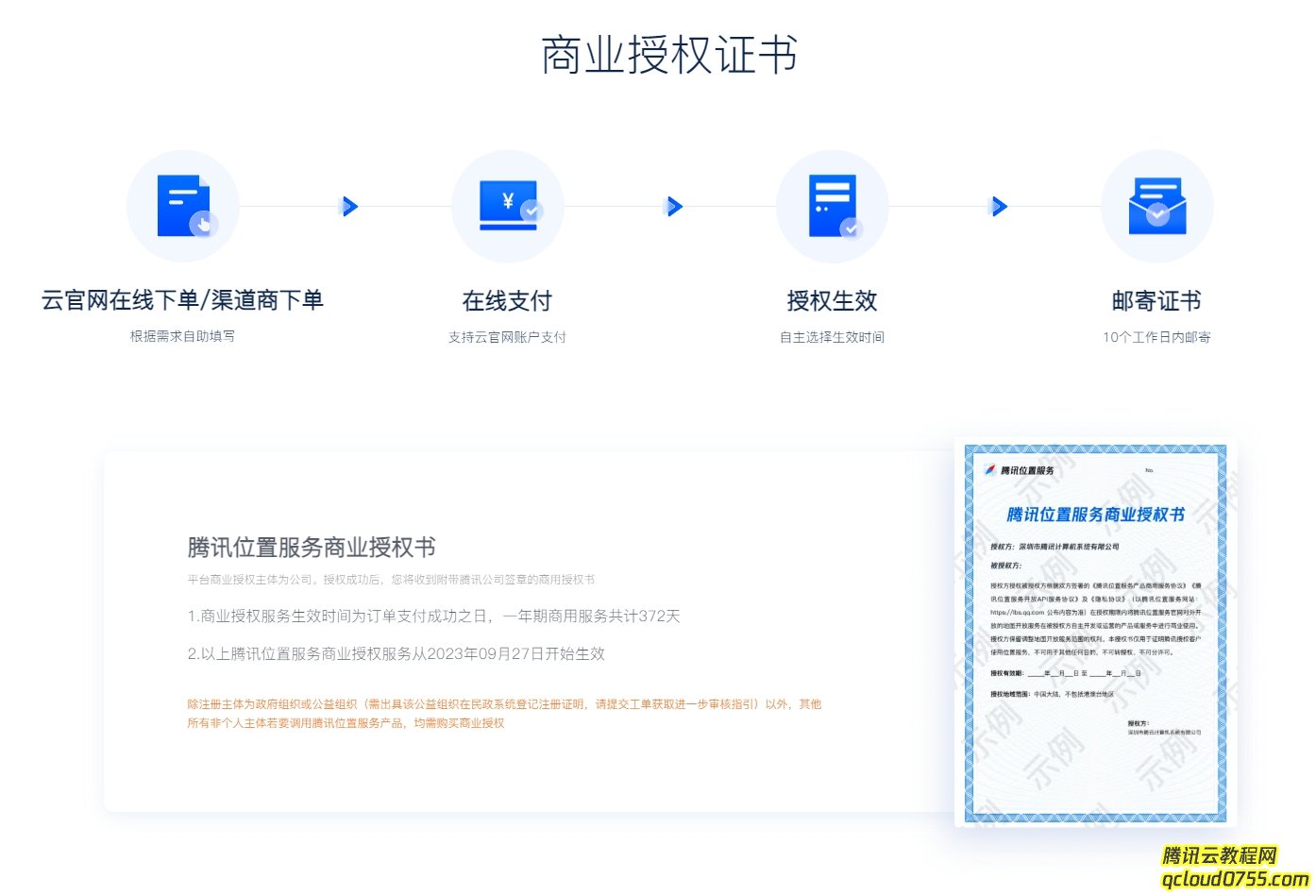
Task: Click the 自主选择生效时间 description
Action: click(x=832, y=337)
